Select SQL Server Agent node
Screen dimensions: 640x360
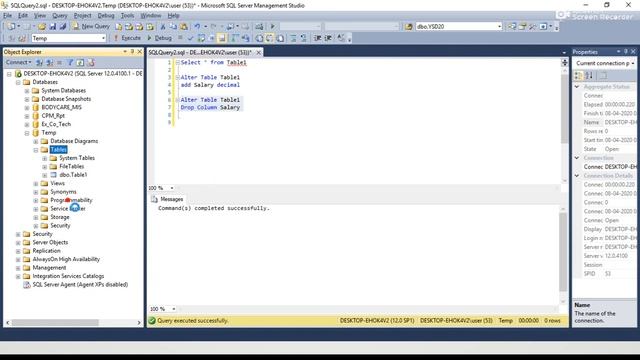(80, 285)
